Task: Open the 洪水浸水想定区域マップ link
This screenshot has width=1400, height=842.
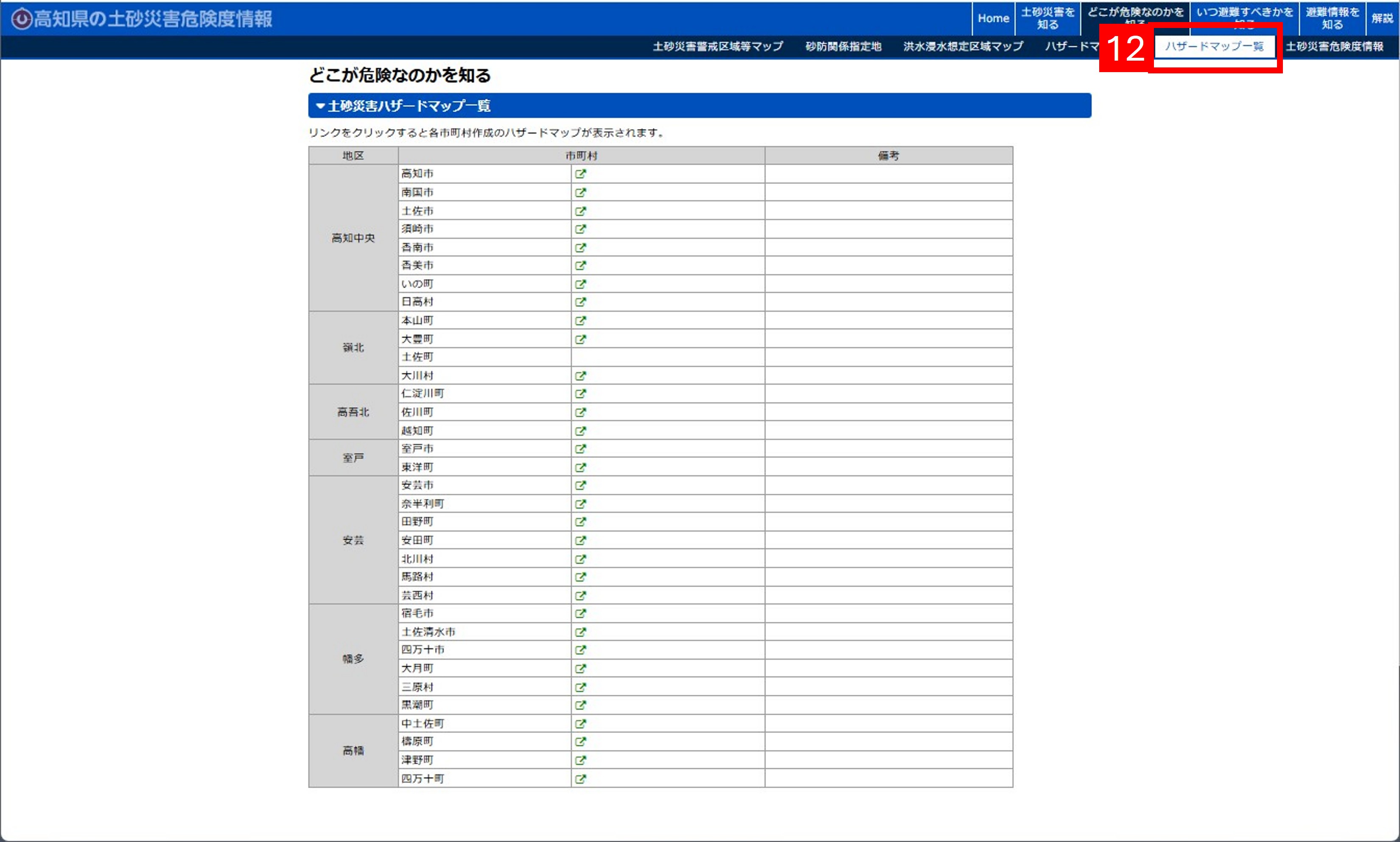Action: coord(963,47)
